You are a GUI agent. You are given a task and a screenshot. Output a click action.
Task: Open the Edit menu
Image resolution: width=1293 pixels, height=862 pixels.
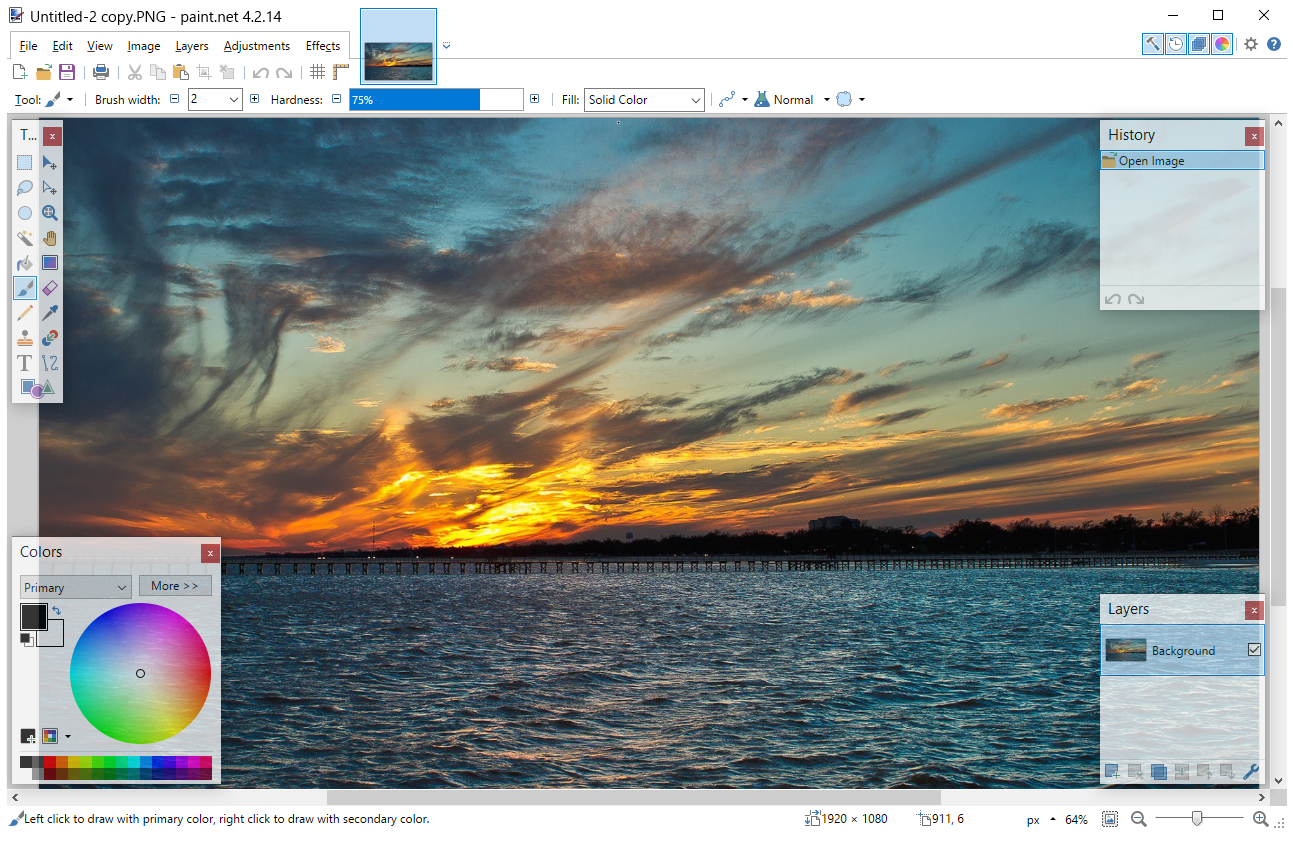pos(62,46)
